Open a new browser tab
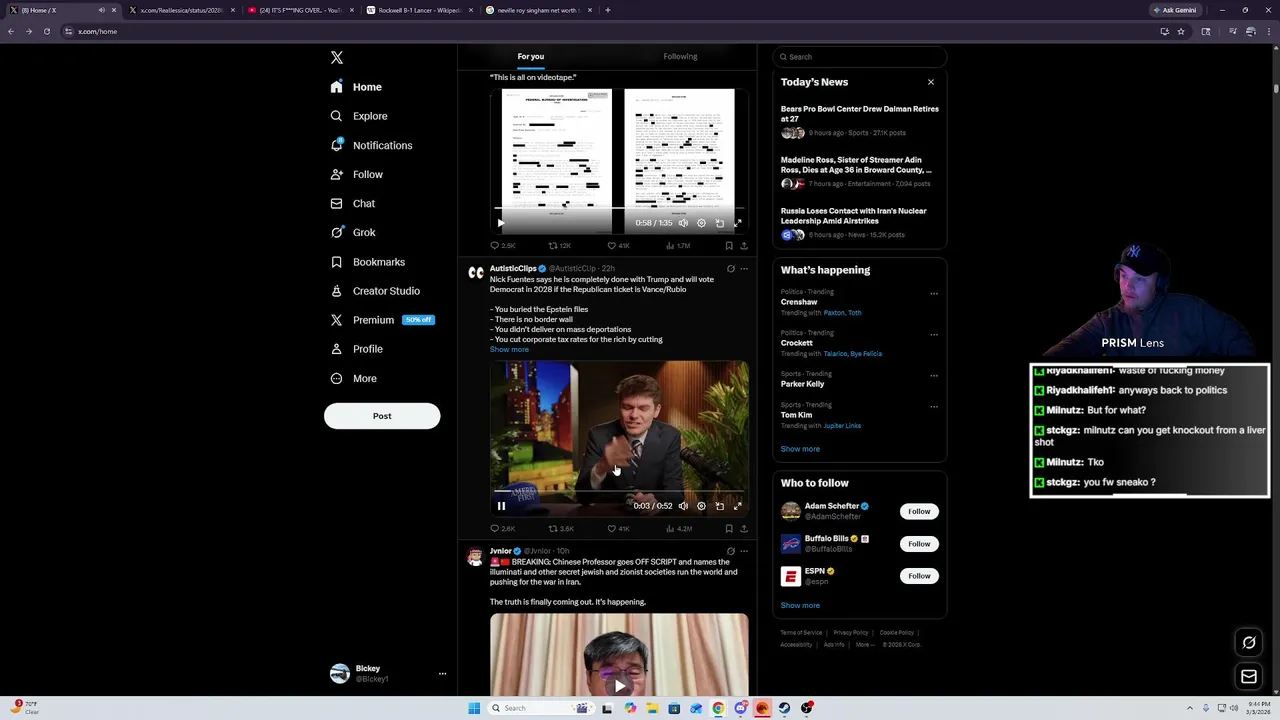The height and width of the screenshot is (720, 1280). pos(608,10)
